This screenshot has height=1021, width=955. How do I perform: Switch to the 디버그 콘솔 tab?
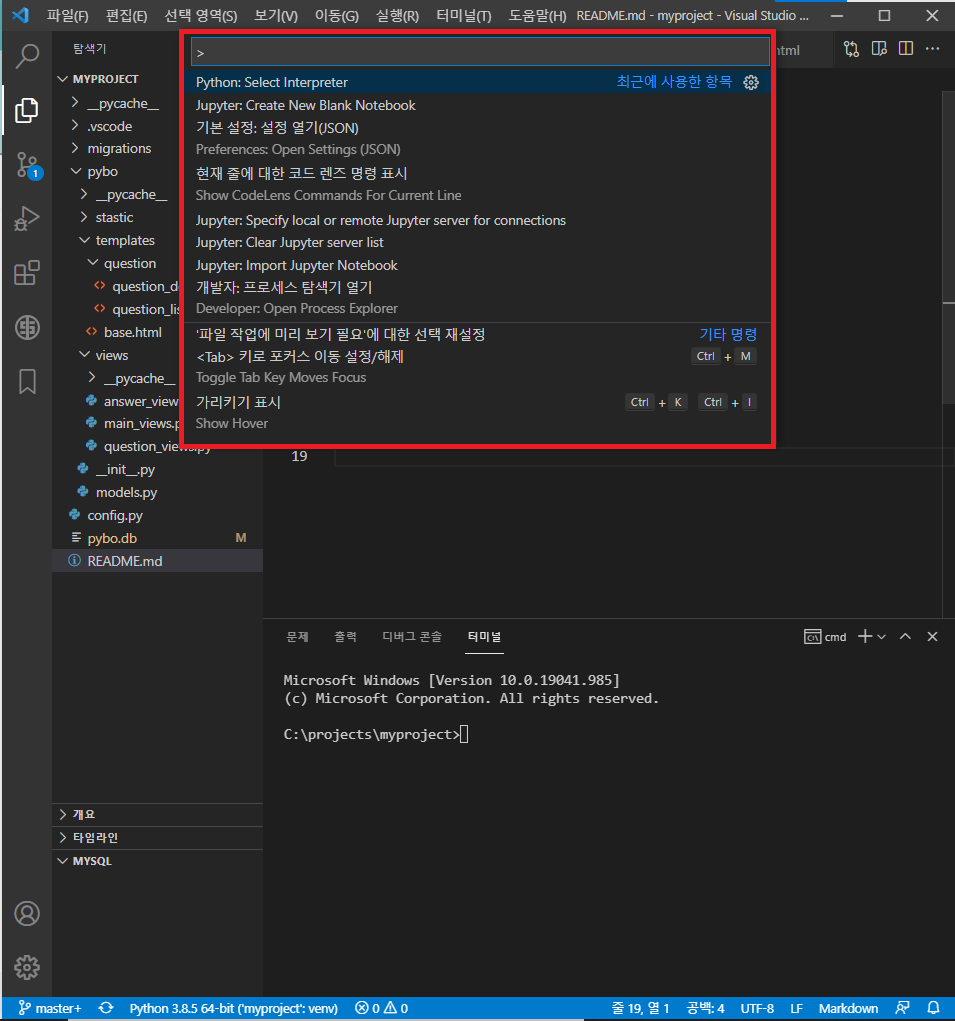[412, 637]
